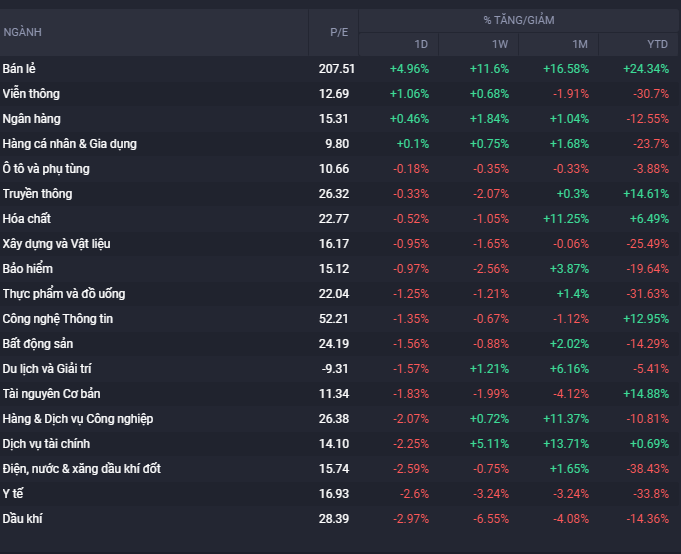Click the Dầu khí sector name
Screen dimensions: 681x554
coord(23,519)
